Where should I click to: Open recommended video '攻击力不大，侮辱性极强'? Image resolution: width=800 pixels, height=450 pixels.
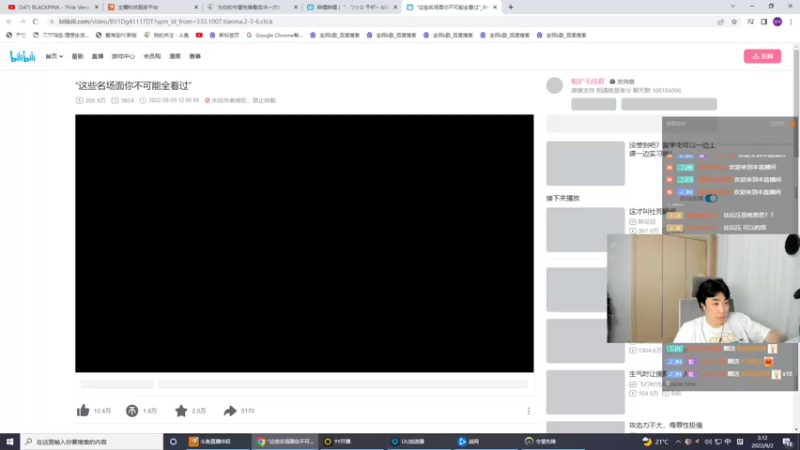coord(666,425)
